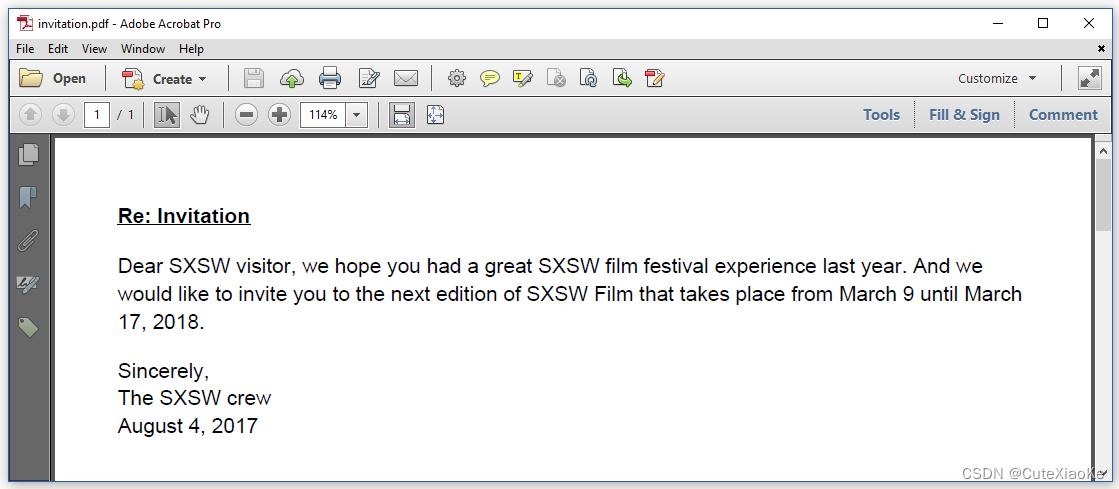This screenshot has width=1119, height=489.
Task: Go to previous page arrow
Action: click(x=30, y=114)
